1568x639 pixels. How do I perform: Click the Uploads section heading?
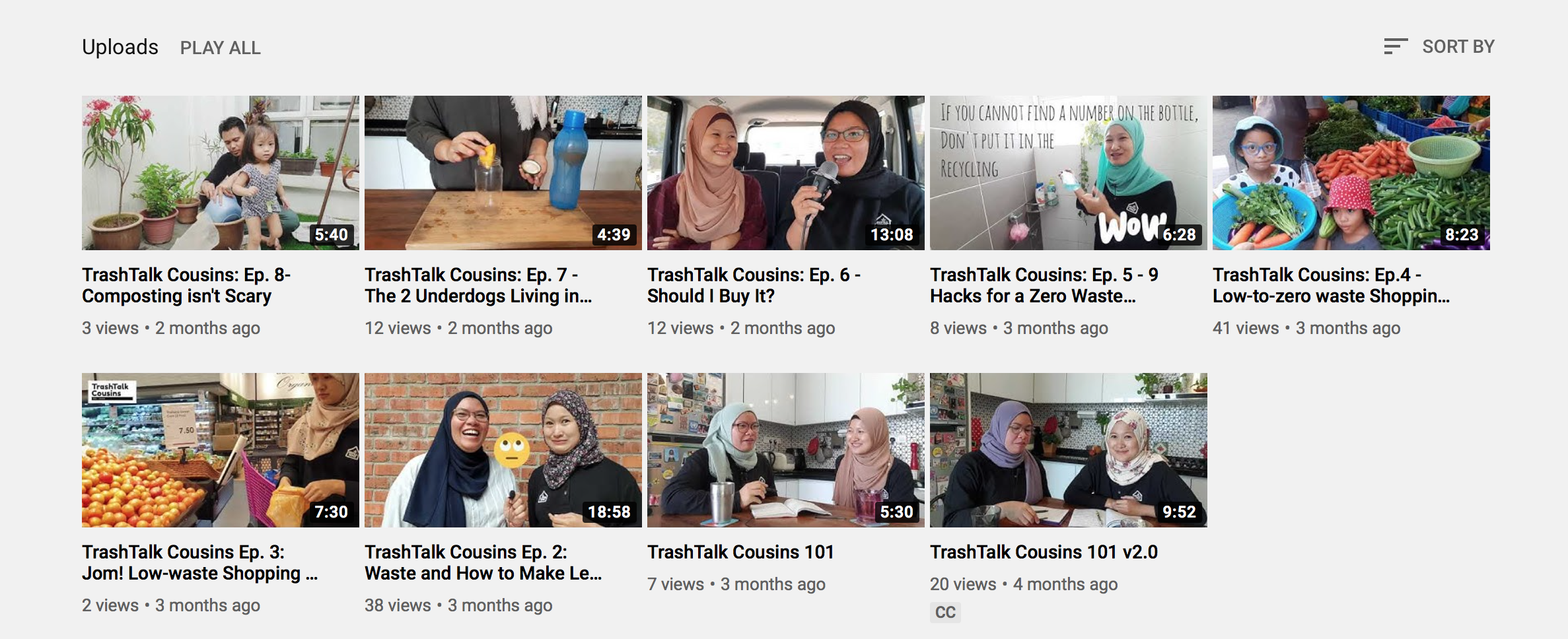pos(120,47)
